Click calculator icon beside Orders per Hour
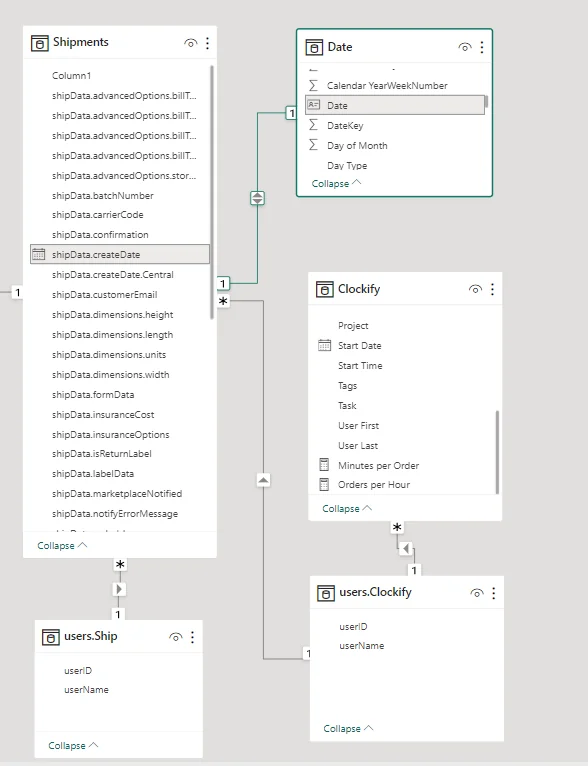The width and height of the screenshot is (588, 766). click(324, 484)
